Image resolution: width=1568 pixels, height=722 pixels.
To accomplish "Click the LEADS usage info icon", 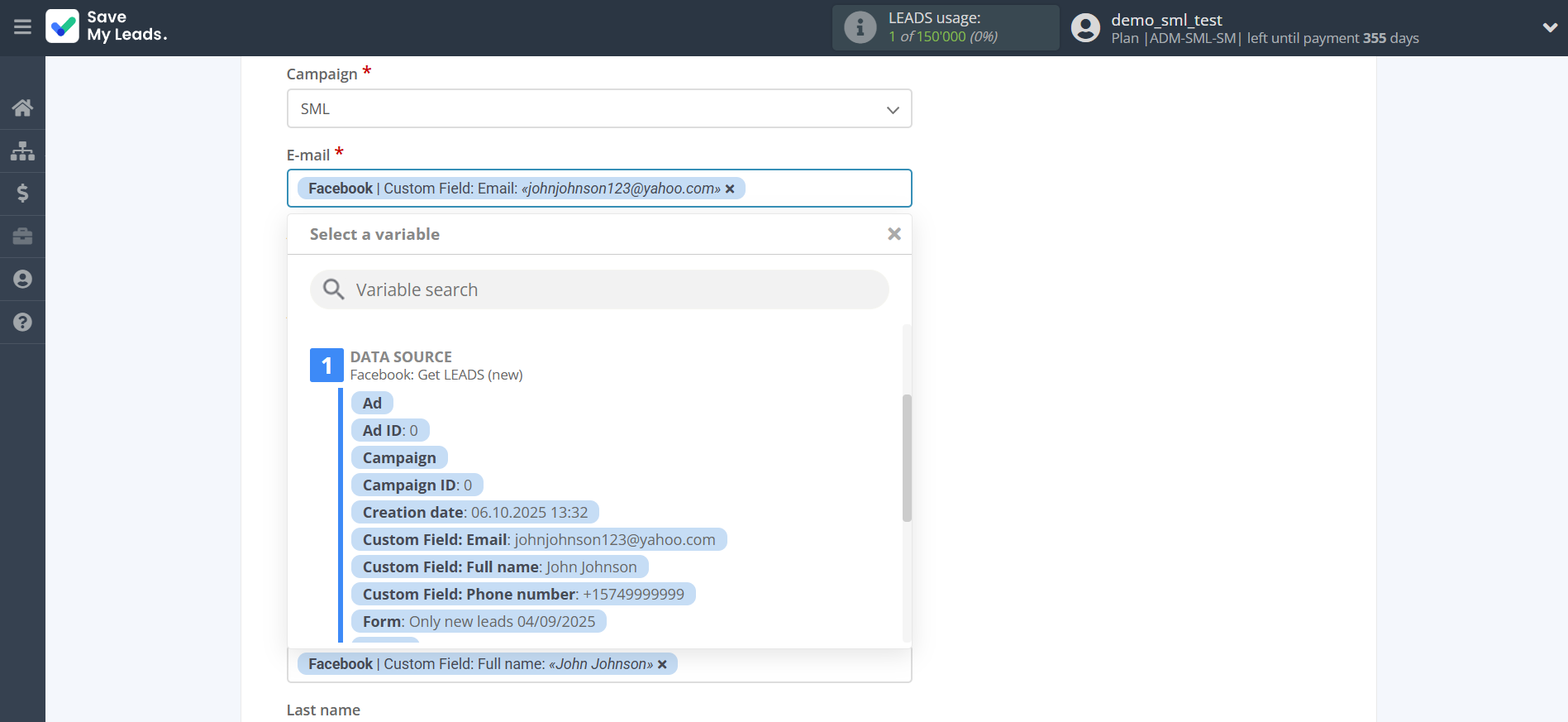I will click(x=860, y=27).
